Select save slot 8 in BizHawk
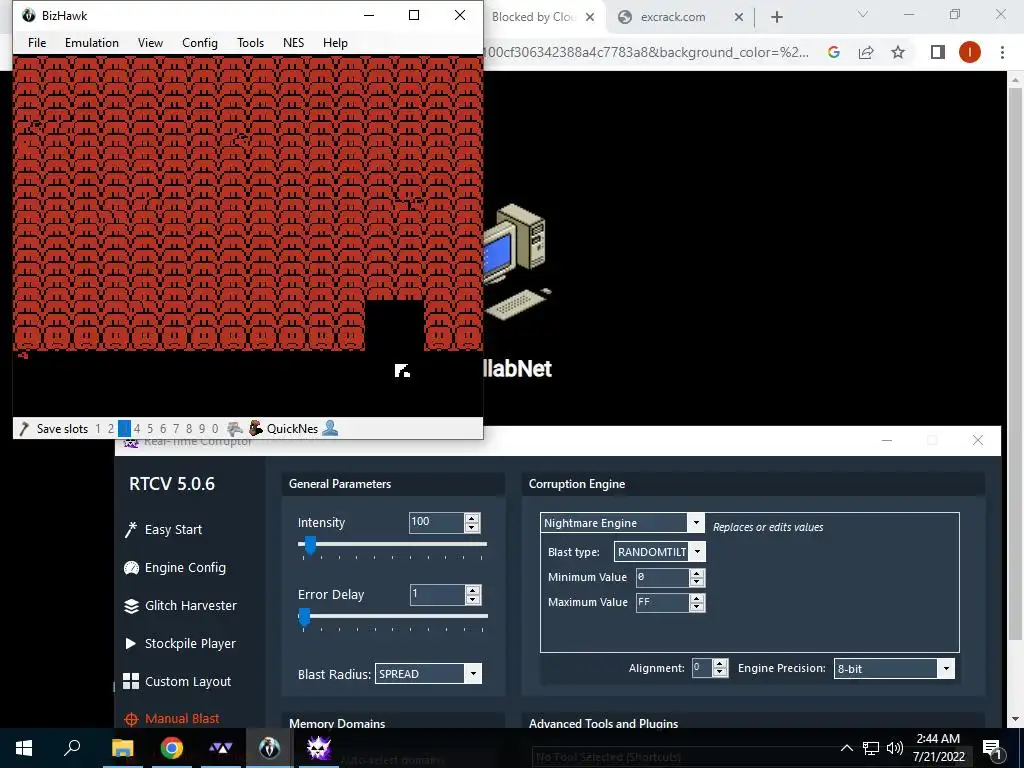This screenshot has width=1024, height=768. (x=189, y=429)
